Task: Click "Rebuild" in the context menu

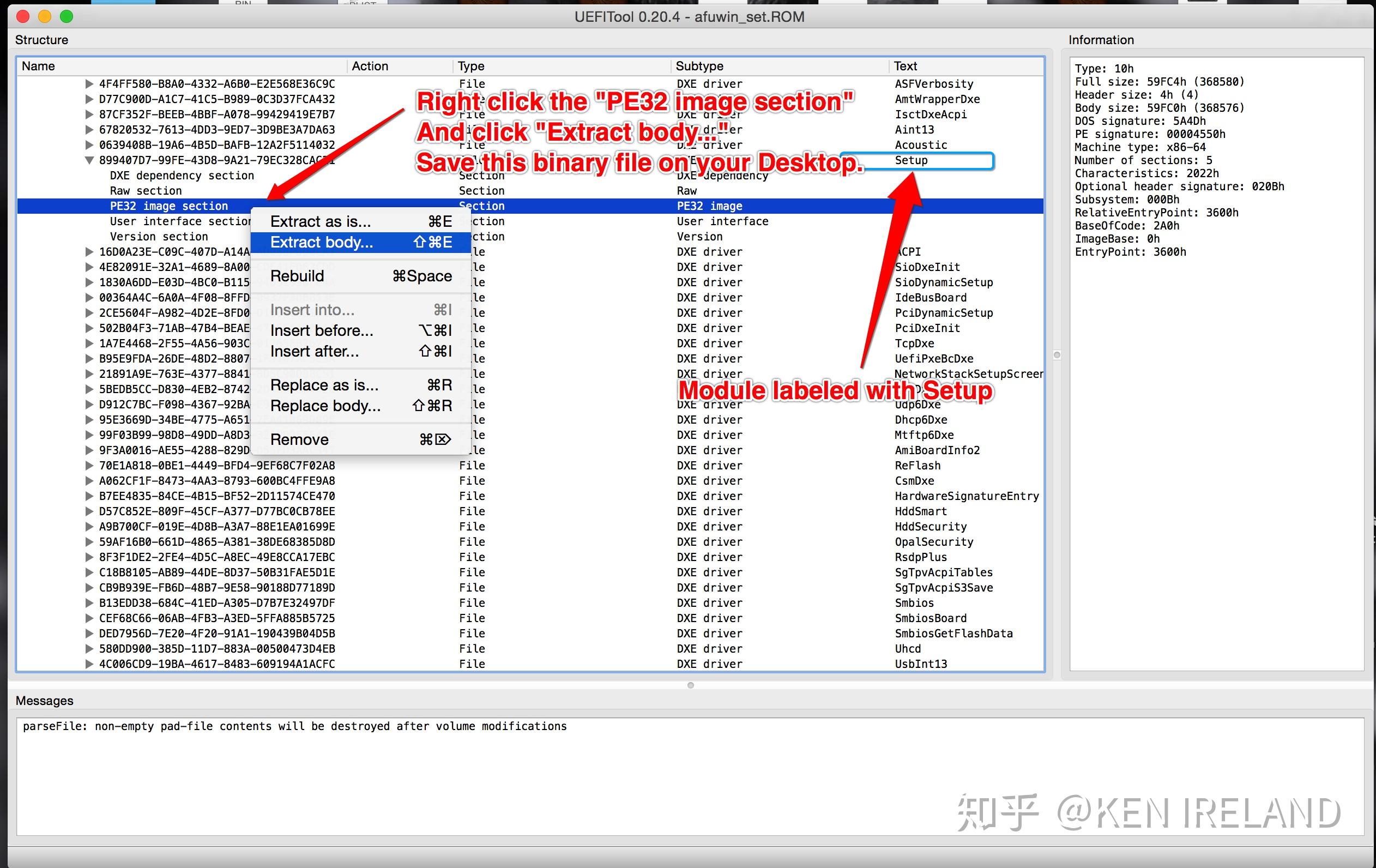Action: [x=297, y=276]
